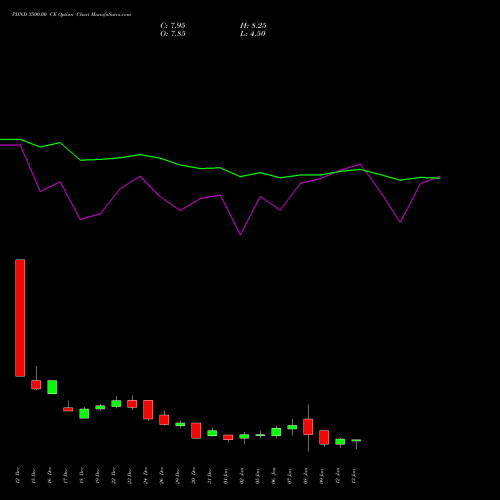Click the red candle above 24 Dec
The height and width of the screenshot is (500, 500).
pyautogui.click(x=148, y=410)
